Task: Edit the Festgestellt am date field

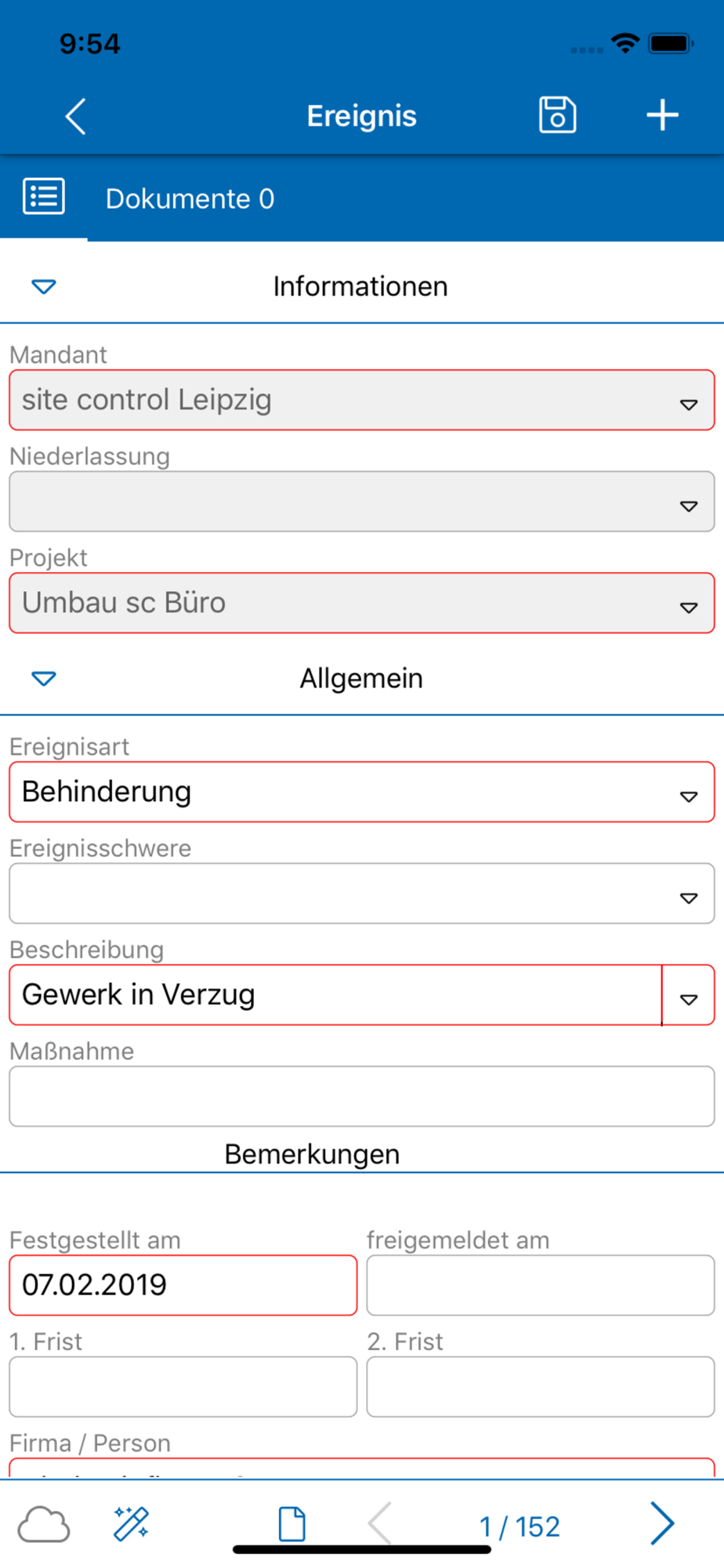Action: point(183,1285)
